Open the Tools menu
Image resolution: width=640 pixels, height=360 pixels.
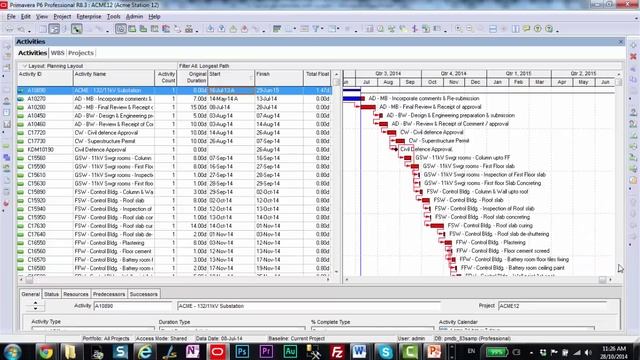(x=113, y=17)
